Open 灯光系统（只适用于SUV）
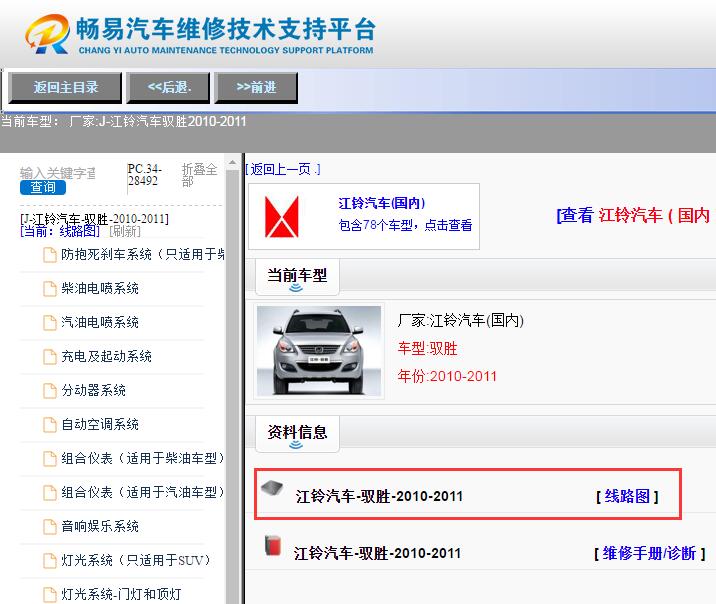The image size is (716, 604). (x=136, y=560)
